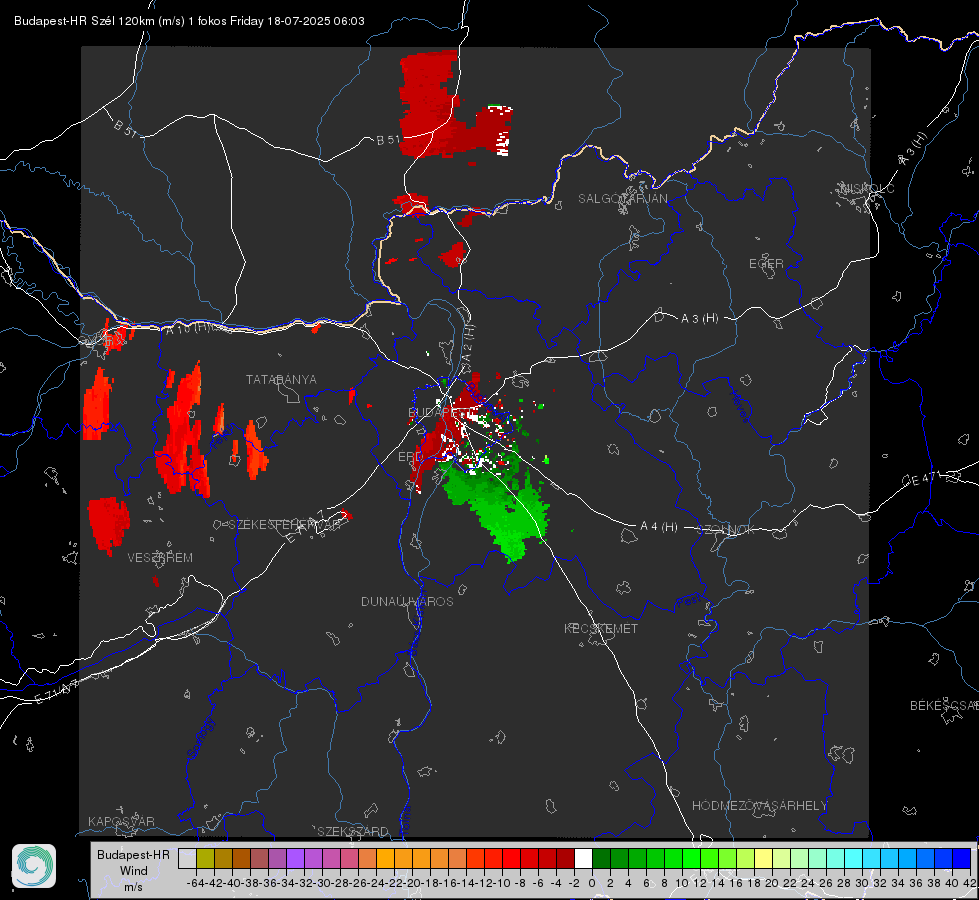The width and height of the screenshot is (979, 900).
Task: Click the DUNAÚJVÁROS city label
Action: tap(407, 601)
